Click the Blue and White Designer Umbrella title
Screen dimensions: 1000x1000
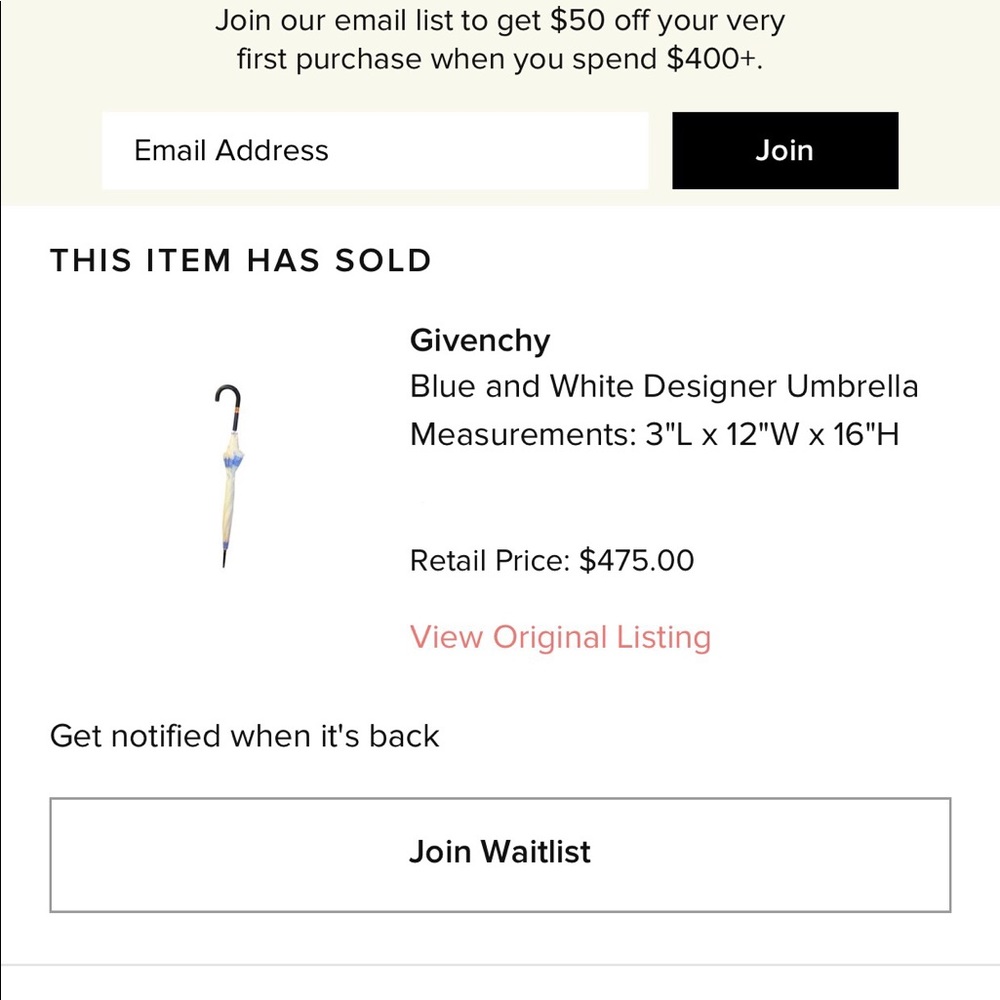tap(664, 386)
